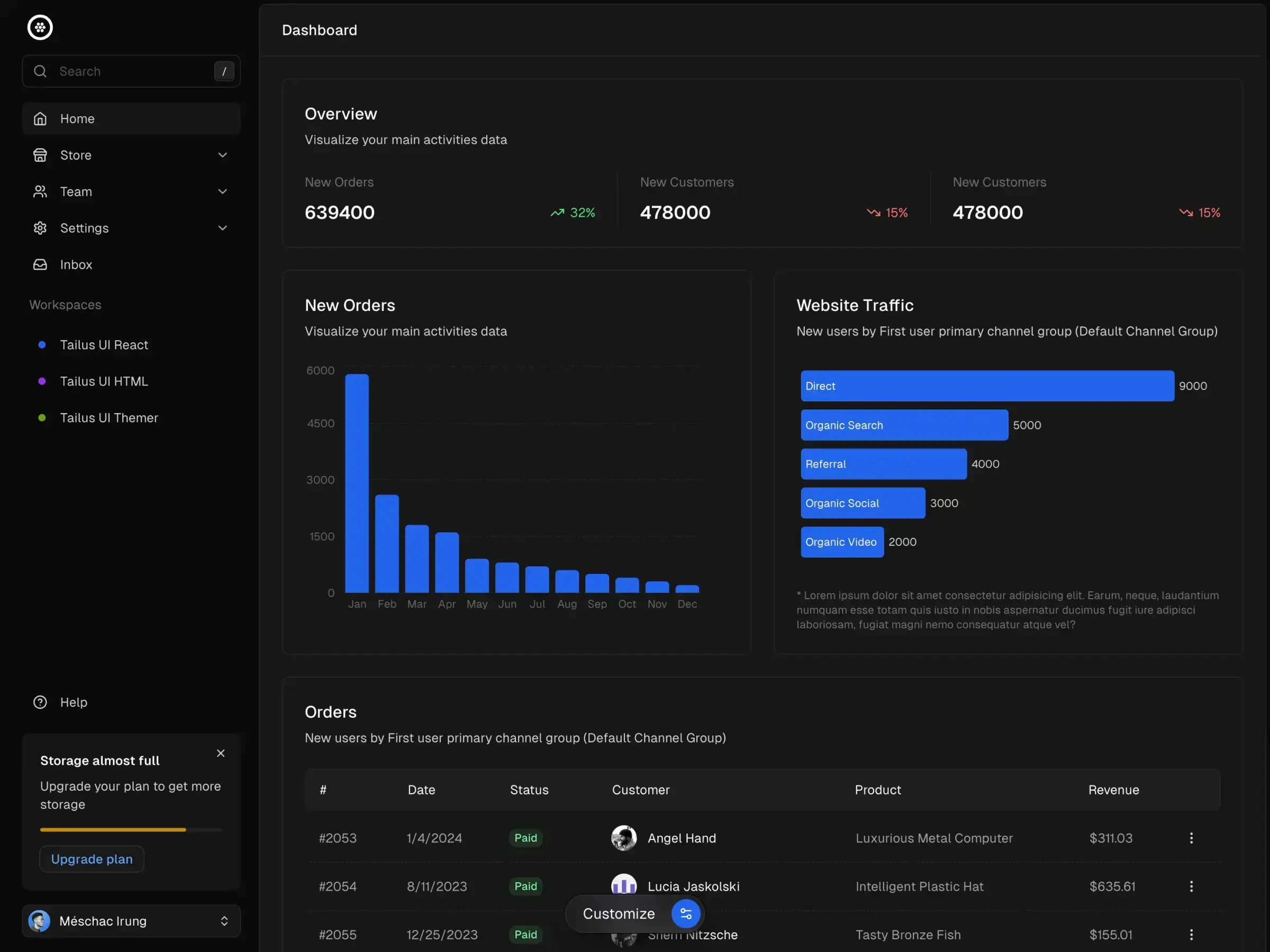This screenshot has height=952, width=1270.
Task: Expand the Team section chevron
Action: tap(222, 191)
